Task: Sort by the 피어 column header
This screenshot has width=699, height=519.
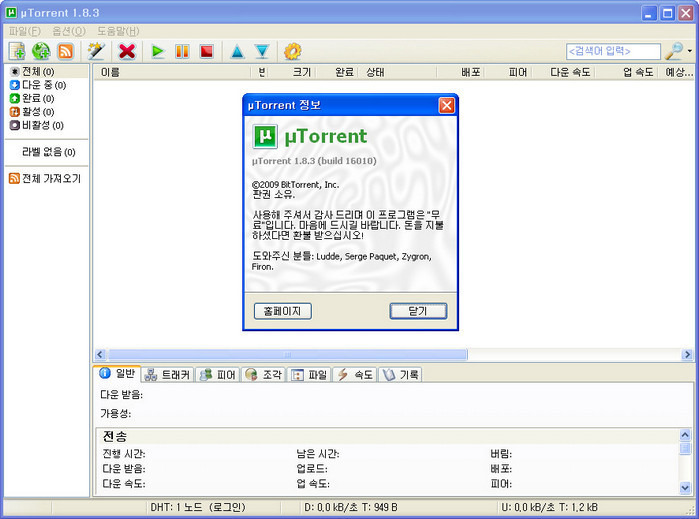Action: click(508, 72)
